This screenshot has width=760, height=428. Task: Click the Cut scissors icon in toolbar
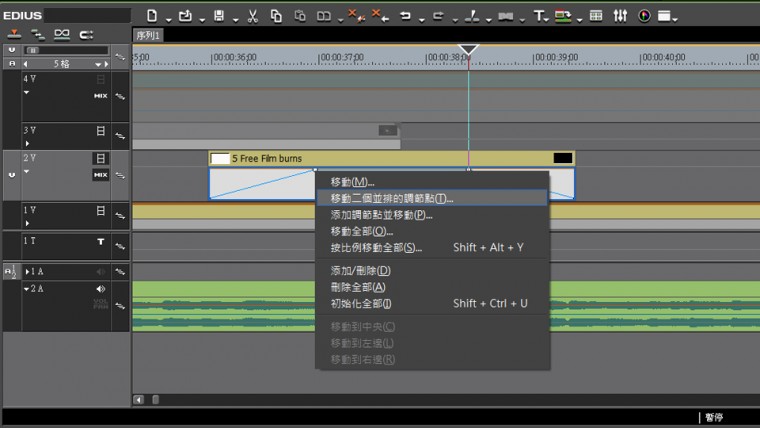tap(253, 16)
